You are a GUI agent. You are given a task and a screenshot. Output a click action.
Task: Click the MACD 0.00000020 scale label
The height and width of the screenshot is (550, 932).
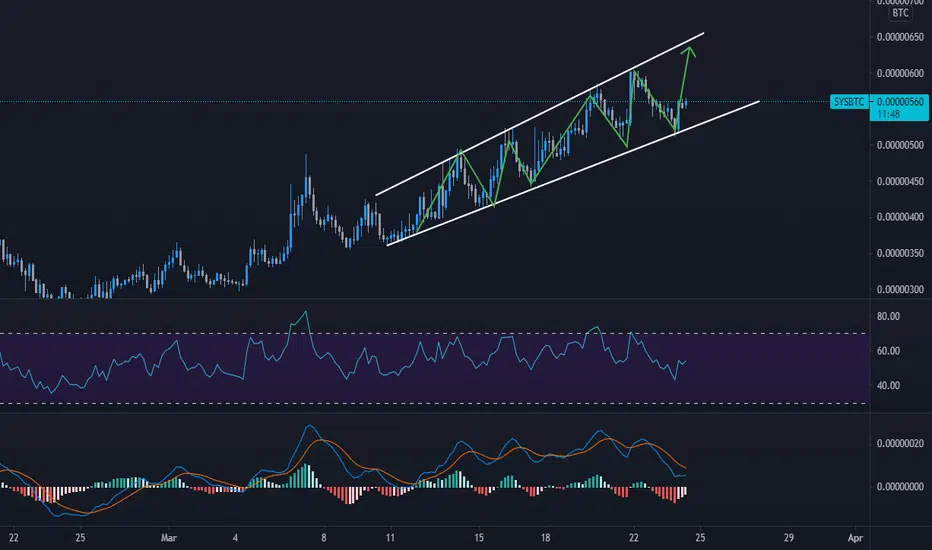900,444
